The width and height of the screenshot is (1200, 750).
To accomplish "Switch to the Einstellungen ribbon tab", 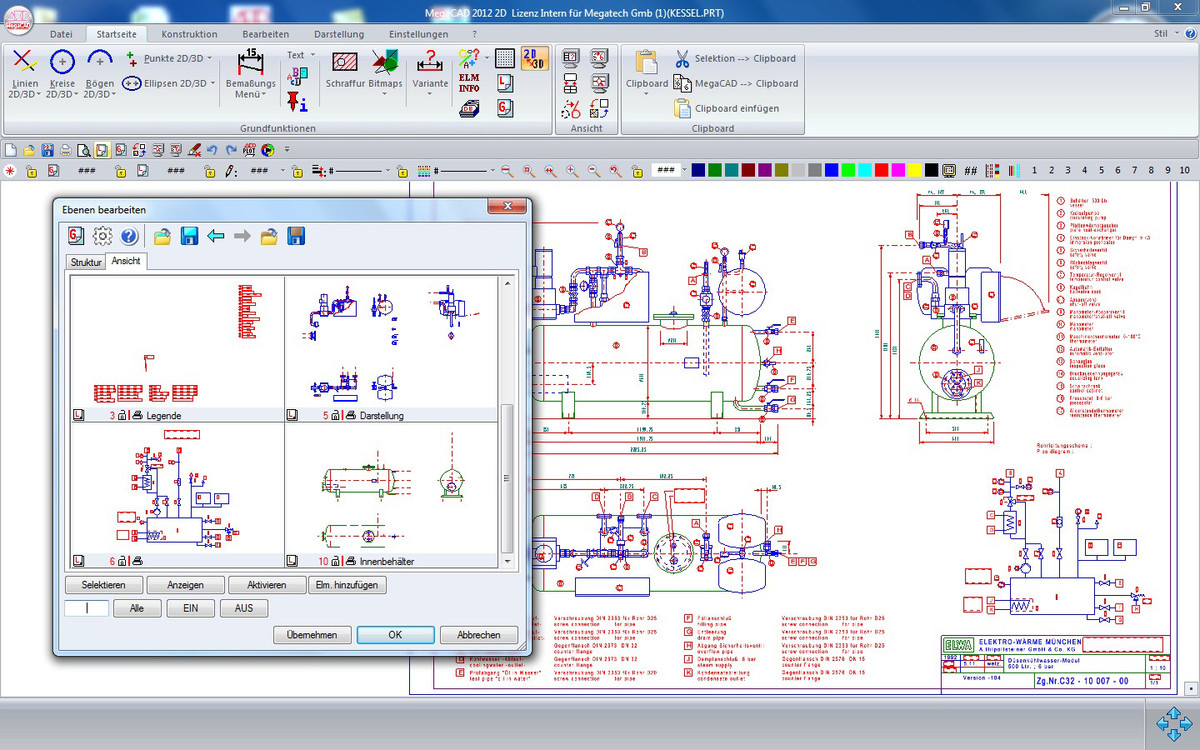I will (418, 34).
